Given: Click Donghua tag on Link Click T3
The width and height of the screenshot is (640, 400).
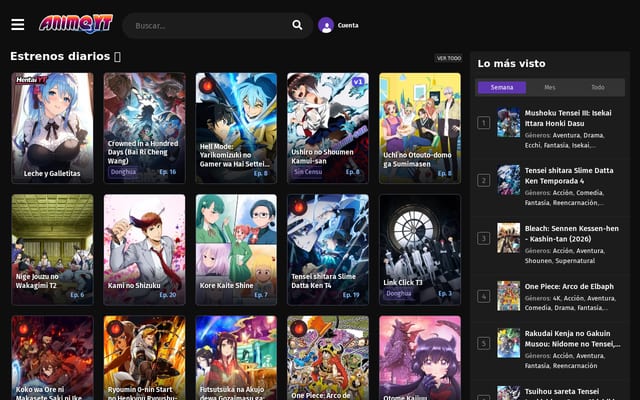Looking at the screenshot, I should click(398, 293).
